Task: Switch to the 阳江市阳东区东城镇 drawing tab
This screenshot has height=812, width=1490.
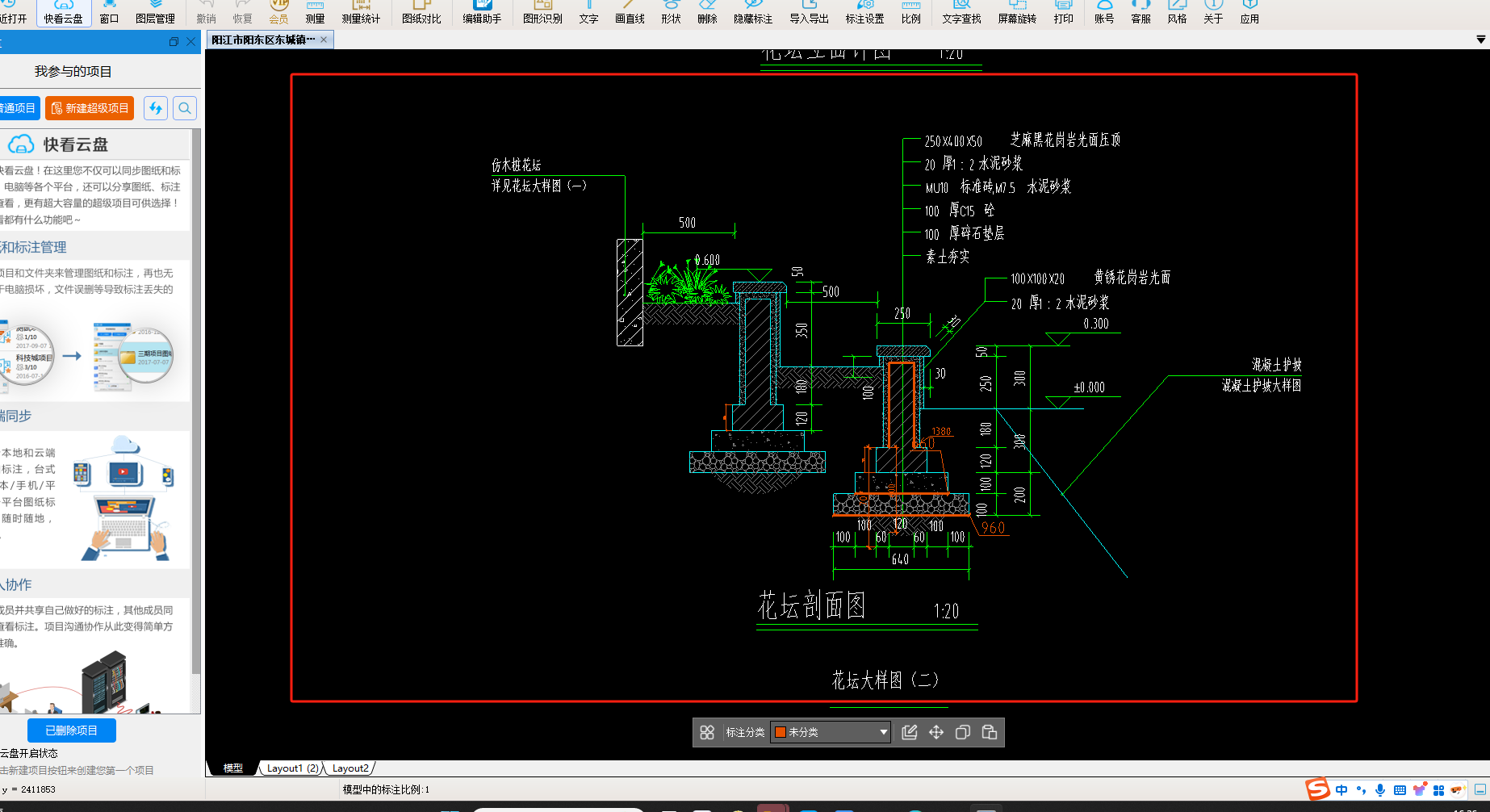Action: [263, 40]
